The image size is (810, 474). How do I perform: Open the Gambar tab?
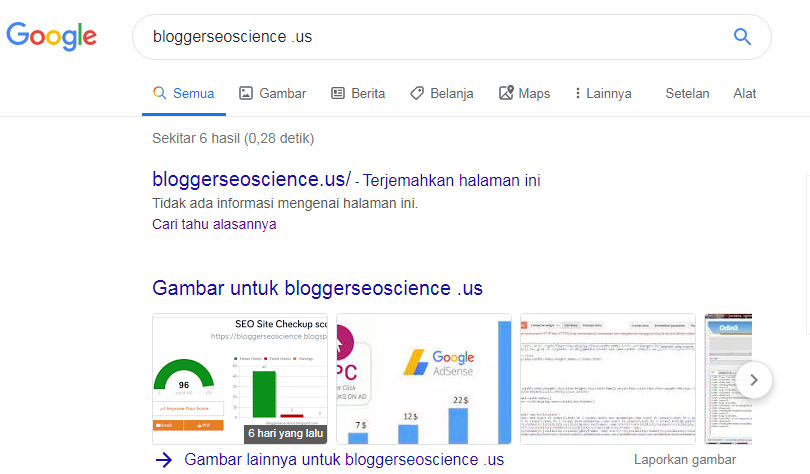point(272,93)
